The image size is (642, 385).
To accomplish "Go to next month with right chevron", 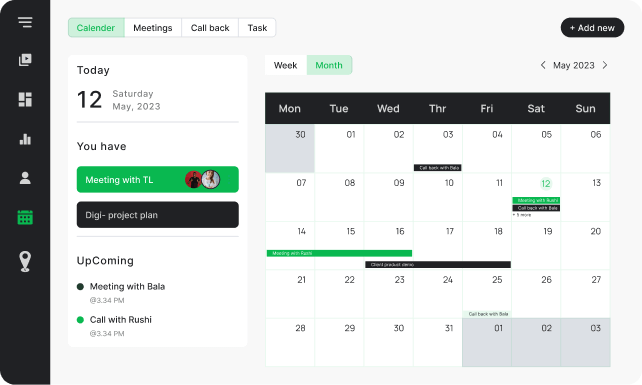I will (605, 65).
